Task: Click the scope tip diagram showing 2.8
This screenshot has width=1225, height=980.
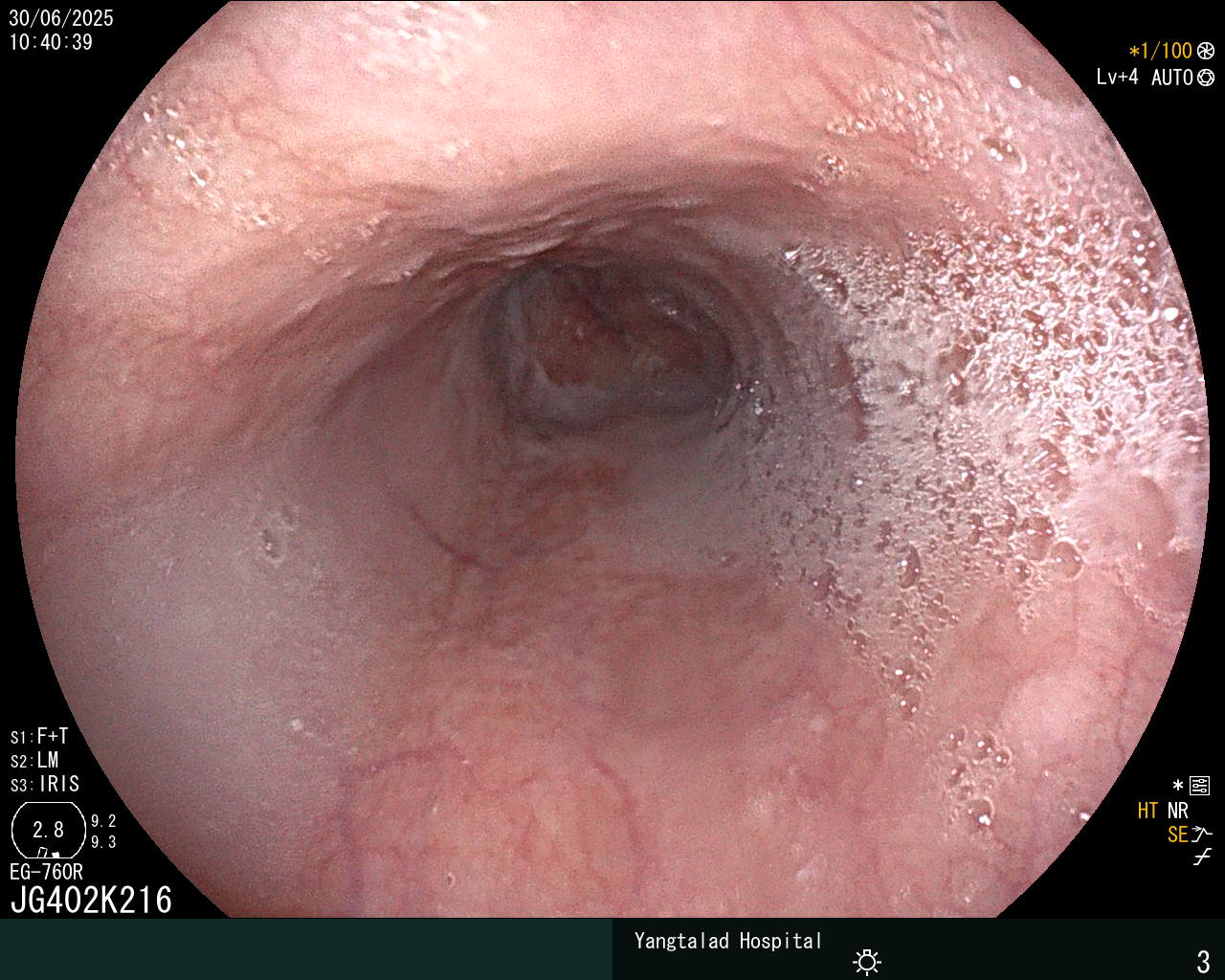Action: 48,830
